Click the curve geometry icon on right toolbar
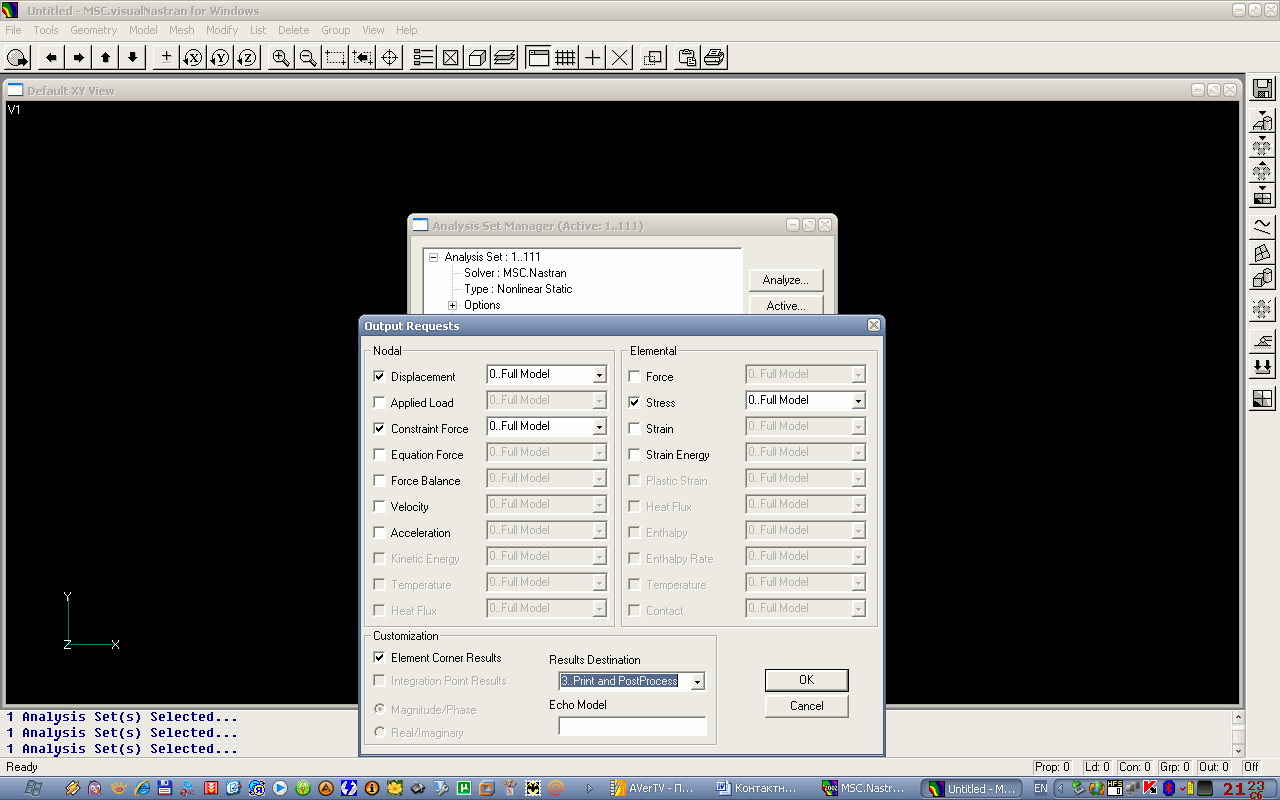 coord(1262,227)
